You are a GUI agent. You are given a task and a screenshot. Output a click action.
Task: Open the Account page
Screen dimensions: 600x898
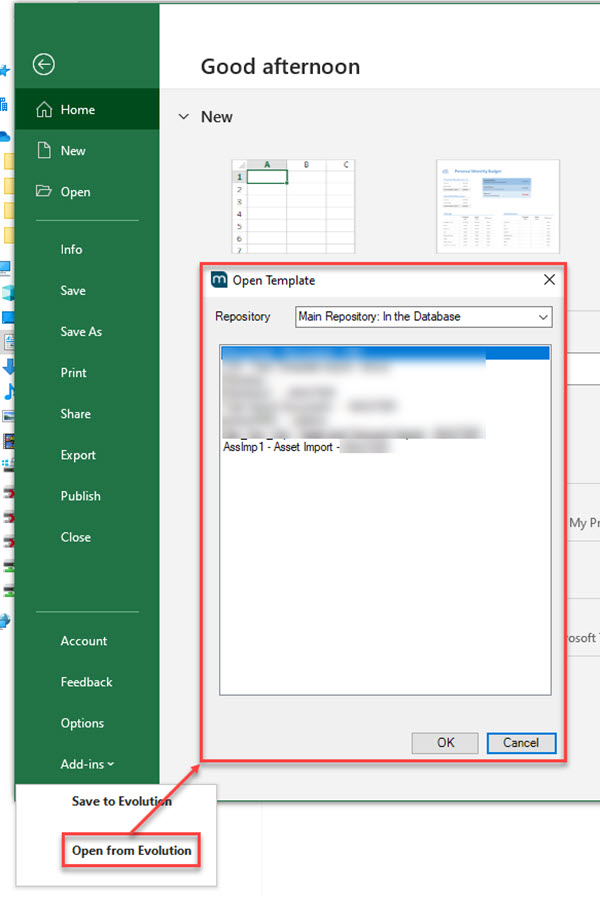tap(83, 641)
